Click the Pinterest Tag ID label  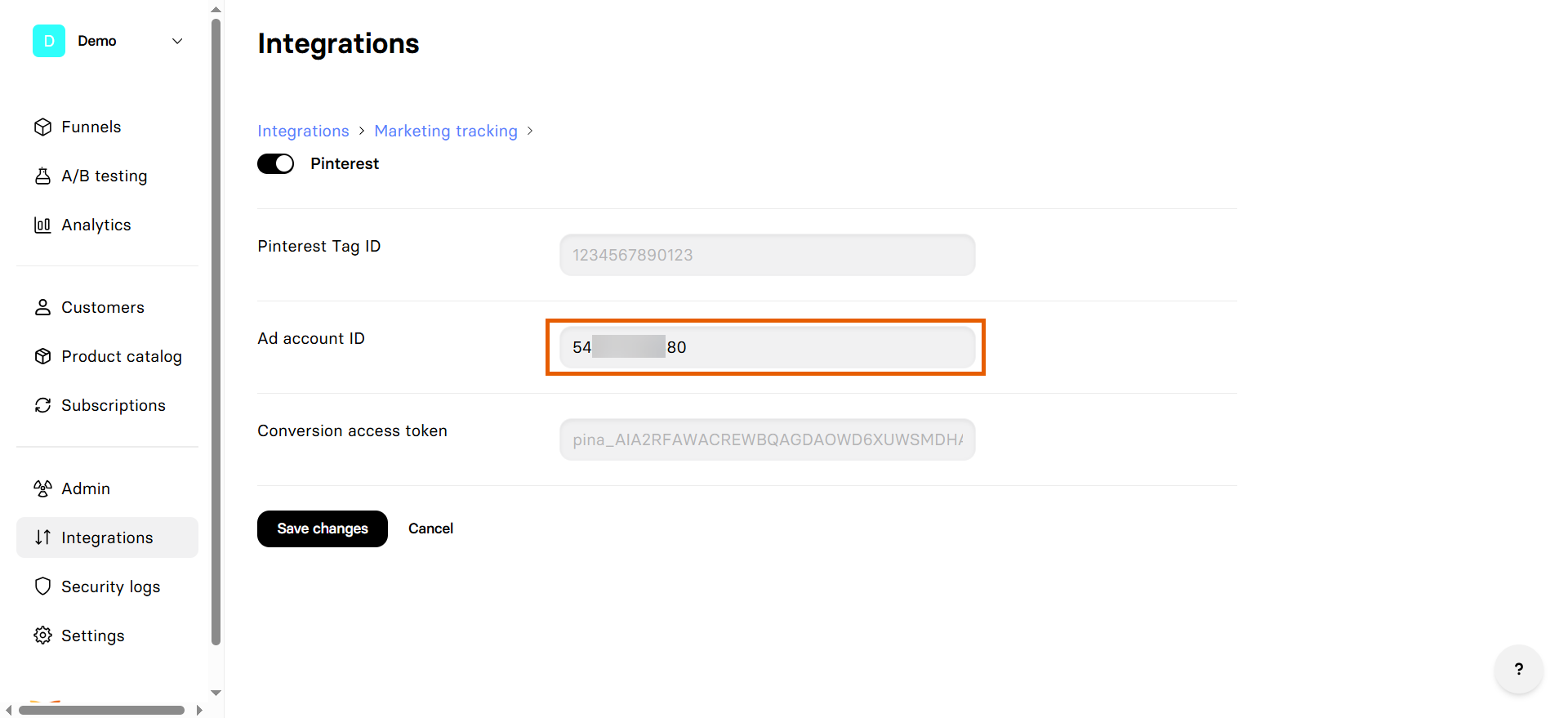point(319,246)
